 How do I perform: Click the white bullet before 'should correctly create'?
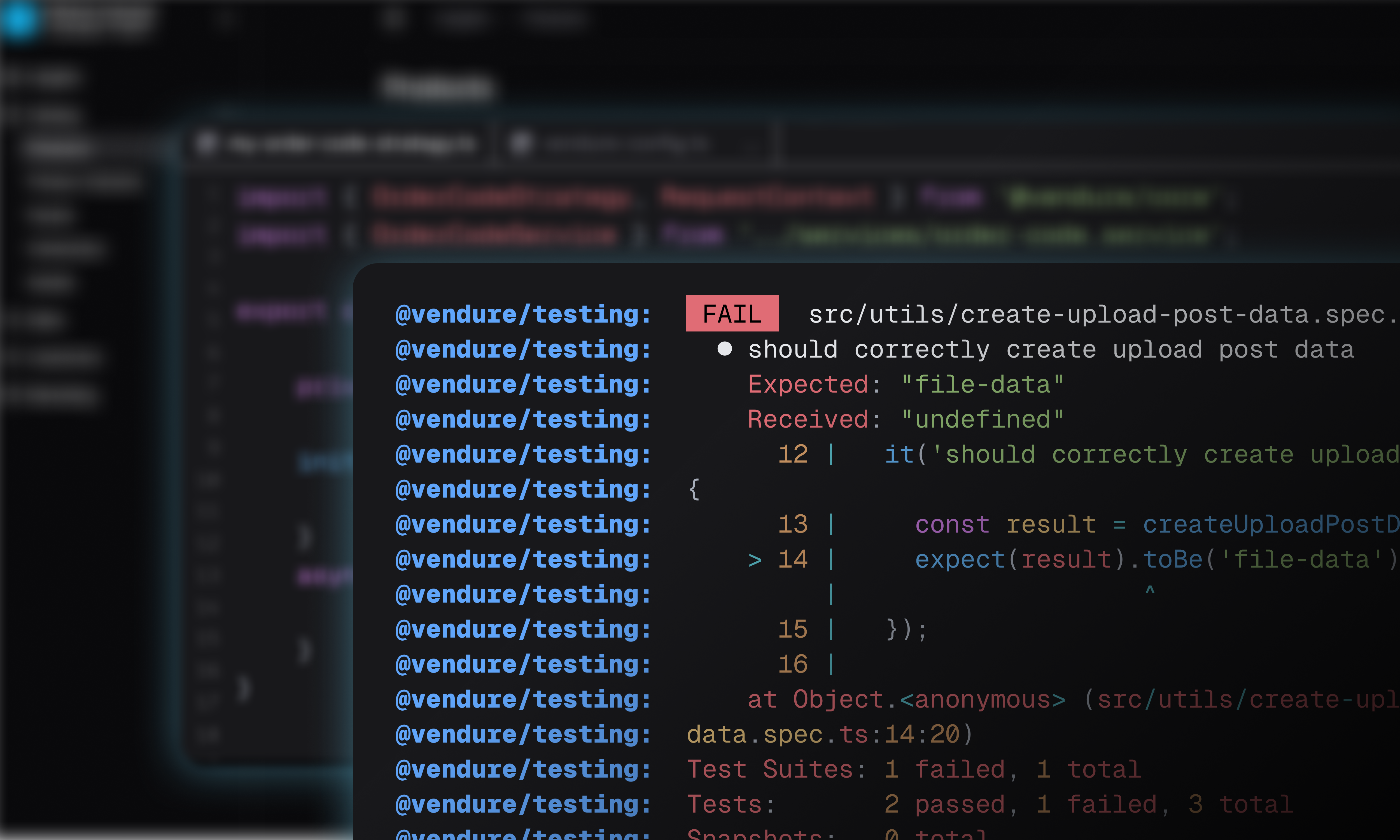(x=724, y=349)
